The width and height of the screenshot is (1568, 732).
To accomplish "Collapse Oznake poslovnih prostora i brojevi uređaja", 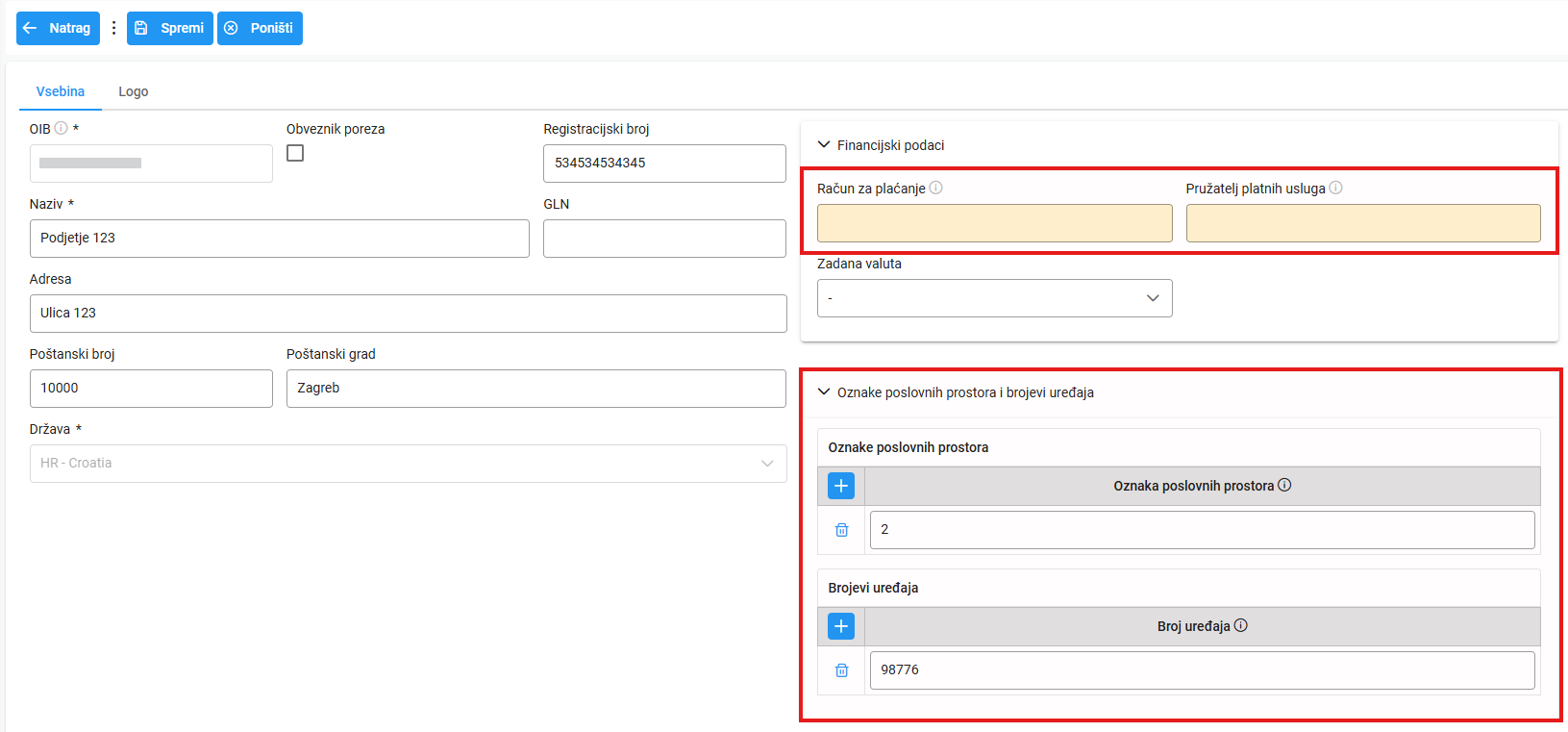I will [824, 392].
